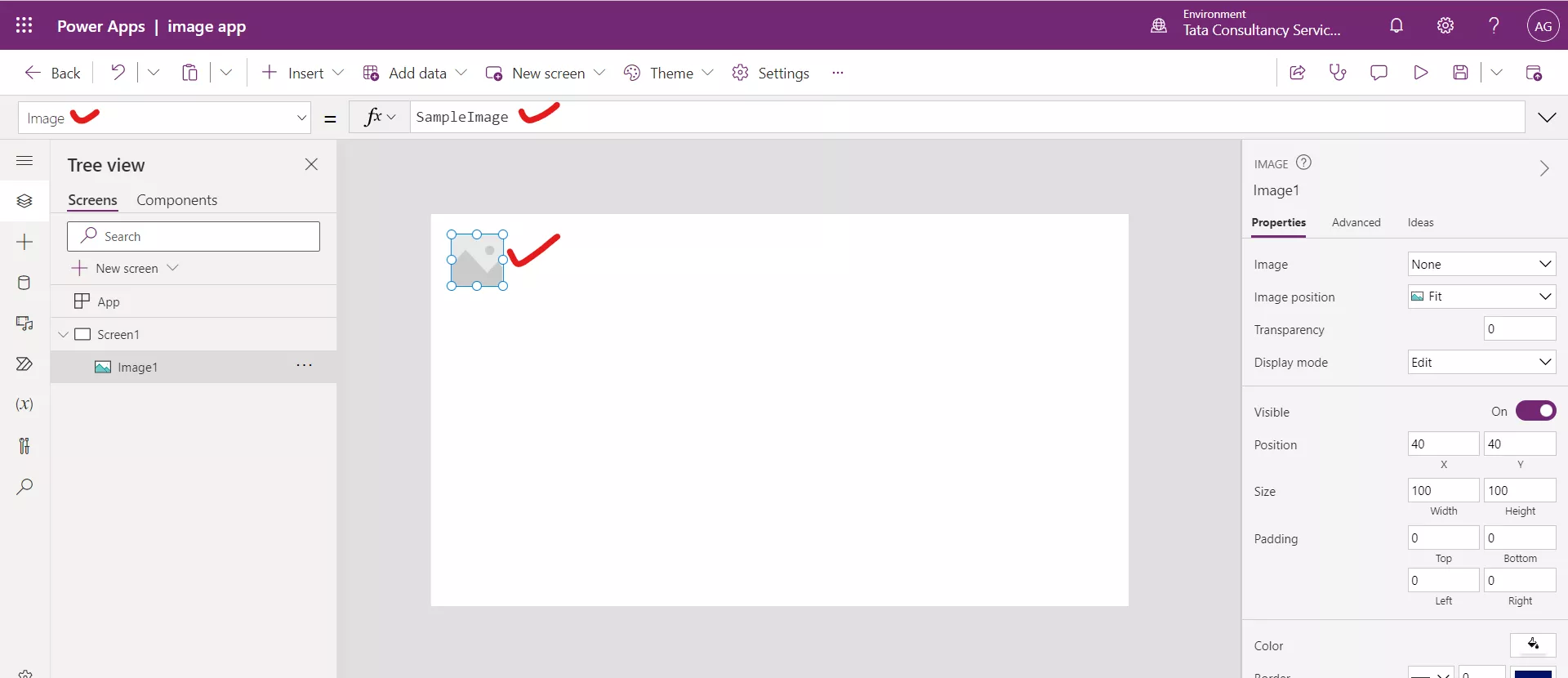Toggle the hamburger menu in the left rail
This screenshot has height=678, width=1568.
(x=24, y=160)
